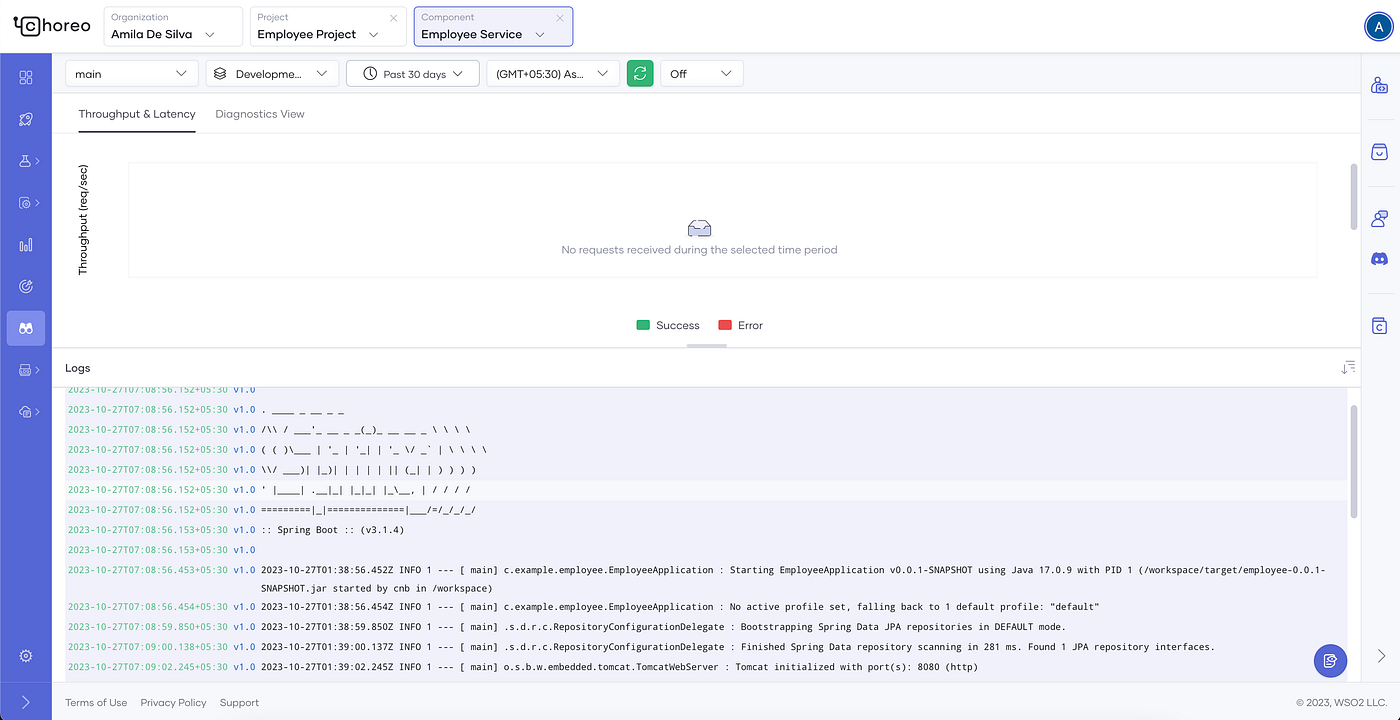The width and height of the screenshot is (1400, 720).
Task: Select the Observability binoculars icon in the sidebar
Action: pos(26,327)
